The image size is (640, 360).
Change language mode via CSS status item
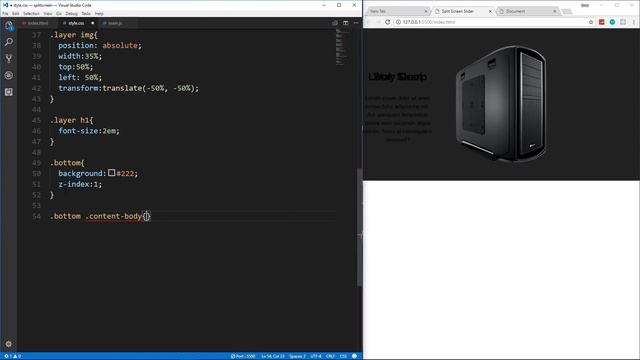[343, 356]
